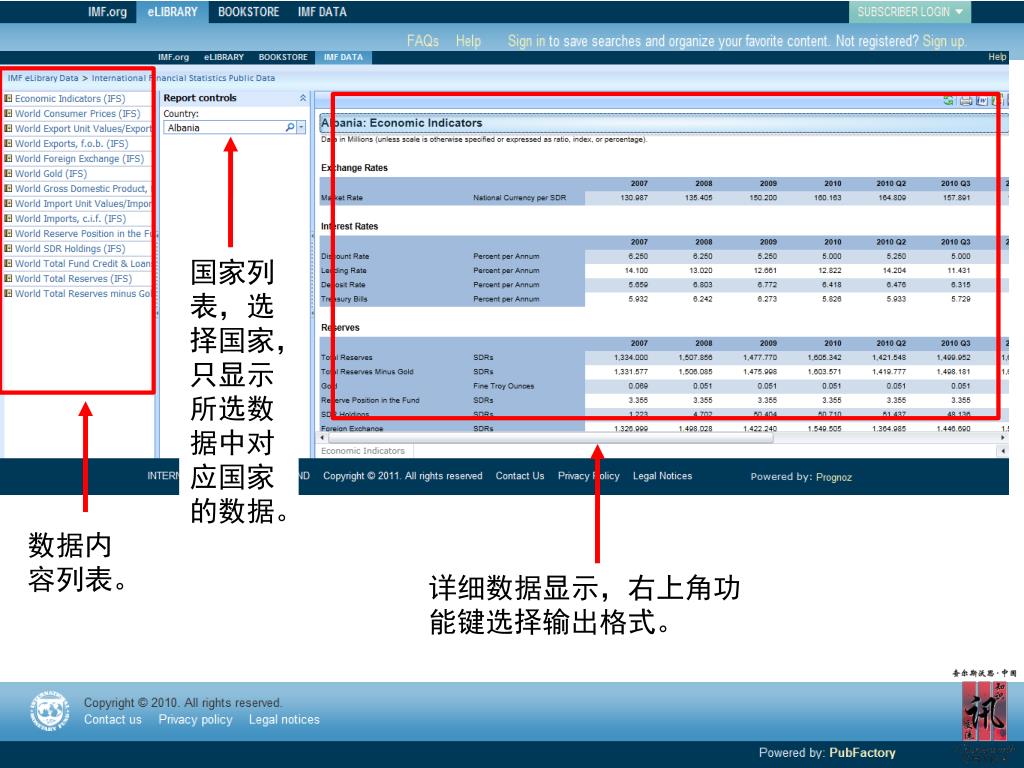This screenshot has height=768, width=1024.
Task: Click the PubFactory link
Action: click(862, 753)
